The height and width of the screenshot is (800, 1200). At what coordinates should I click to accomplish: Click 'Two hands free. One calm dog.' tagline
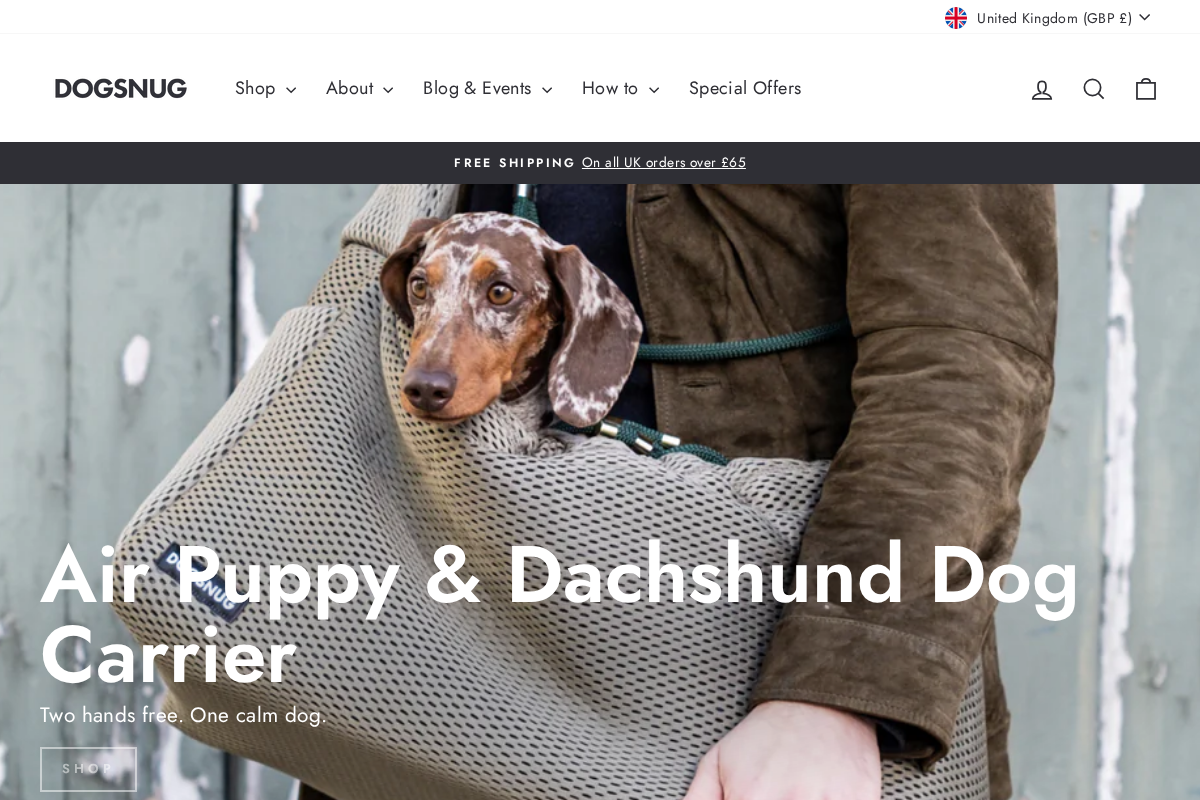(183, 715)
